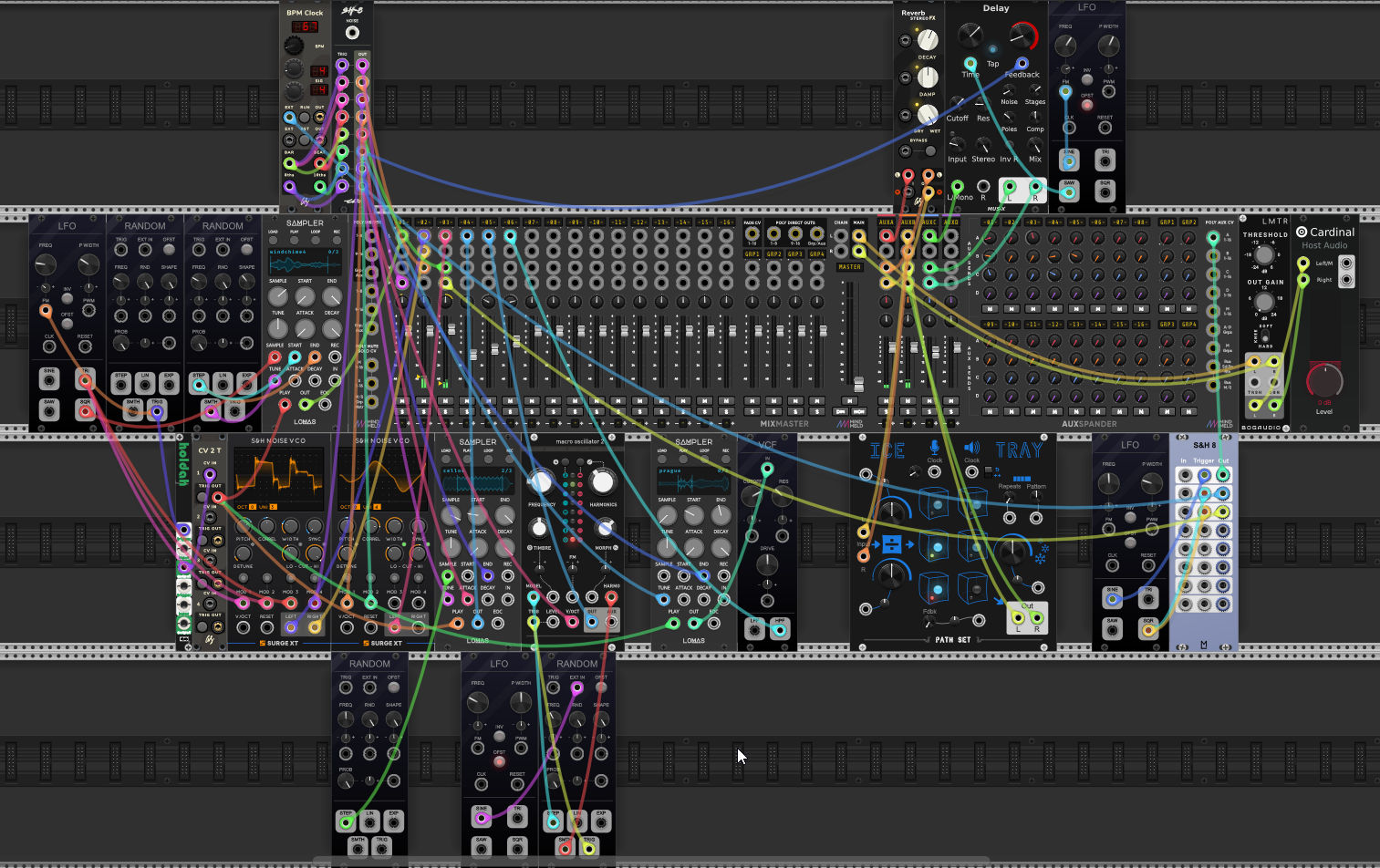
Task: Click the -01- track label in MixMaster
Action: coord(401,222)
